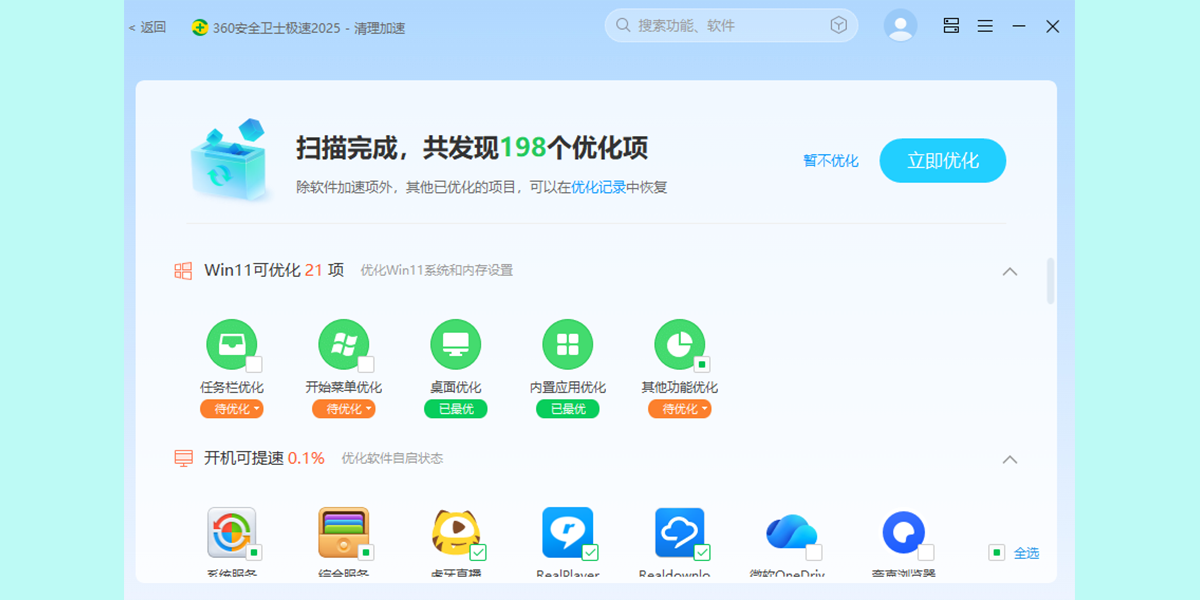Open the 优化记录 link

click(598, 187)
